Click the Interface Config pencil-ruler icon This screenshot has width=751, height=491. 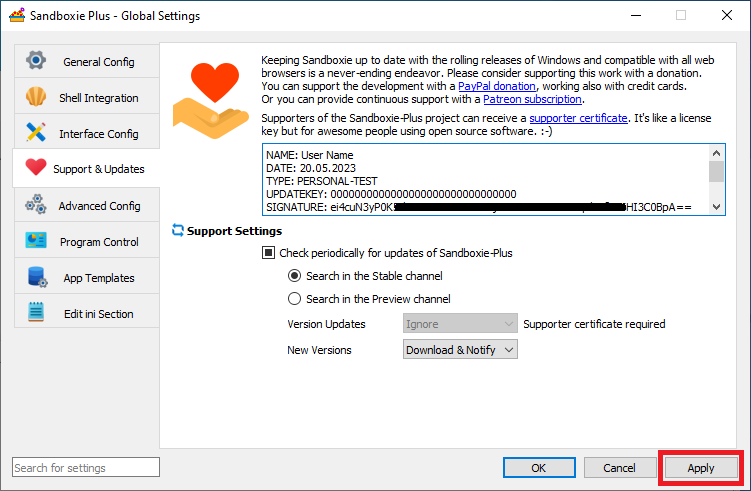point(37,133)
